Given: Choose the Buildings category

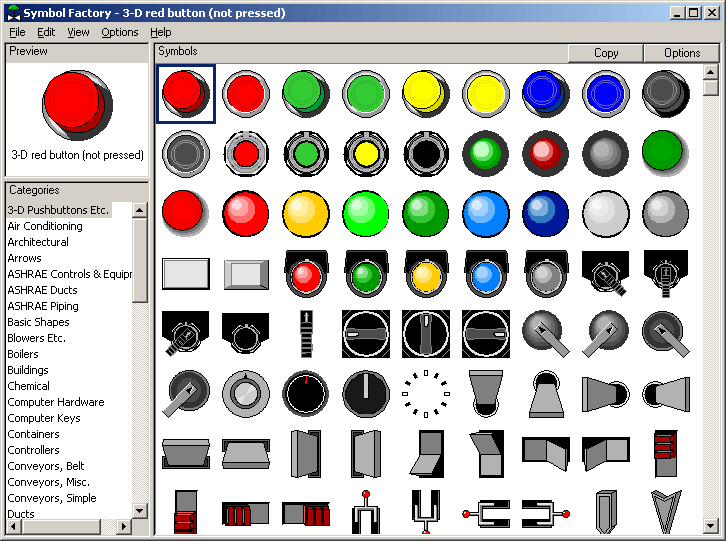Looking at the screenshot, I should click(28, 370).
